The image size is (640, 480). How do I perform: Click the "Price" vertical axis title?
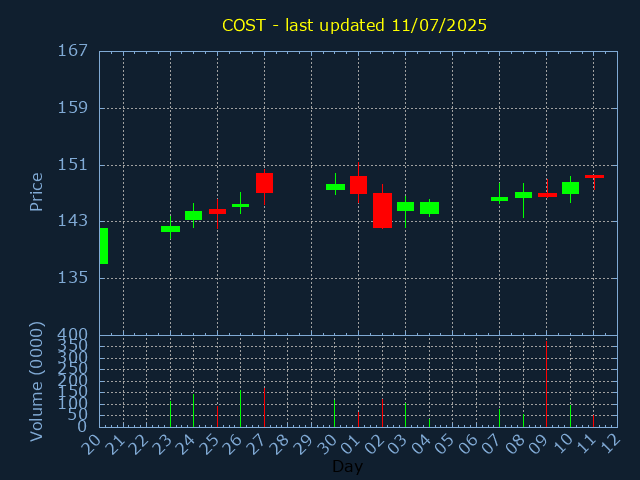36,192
